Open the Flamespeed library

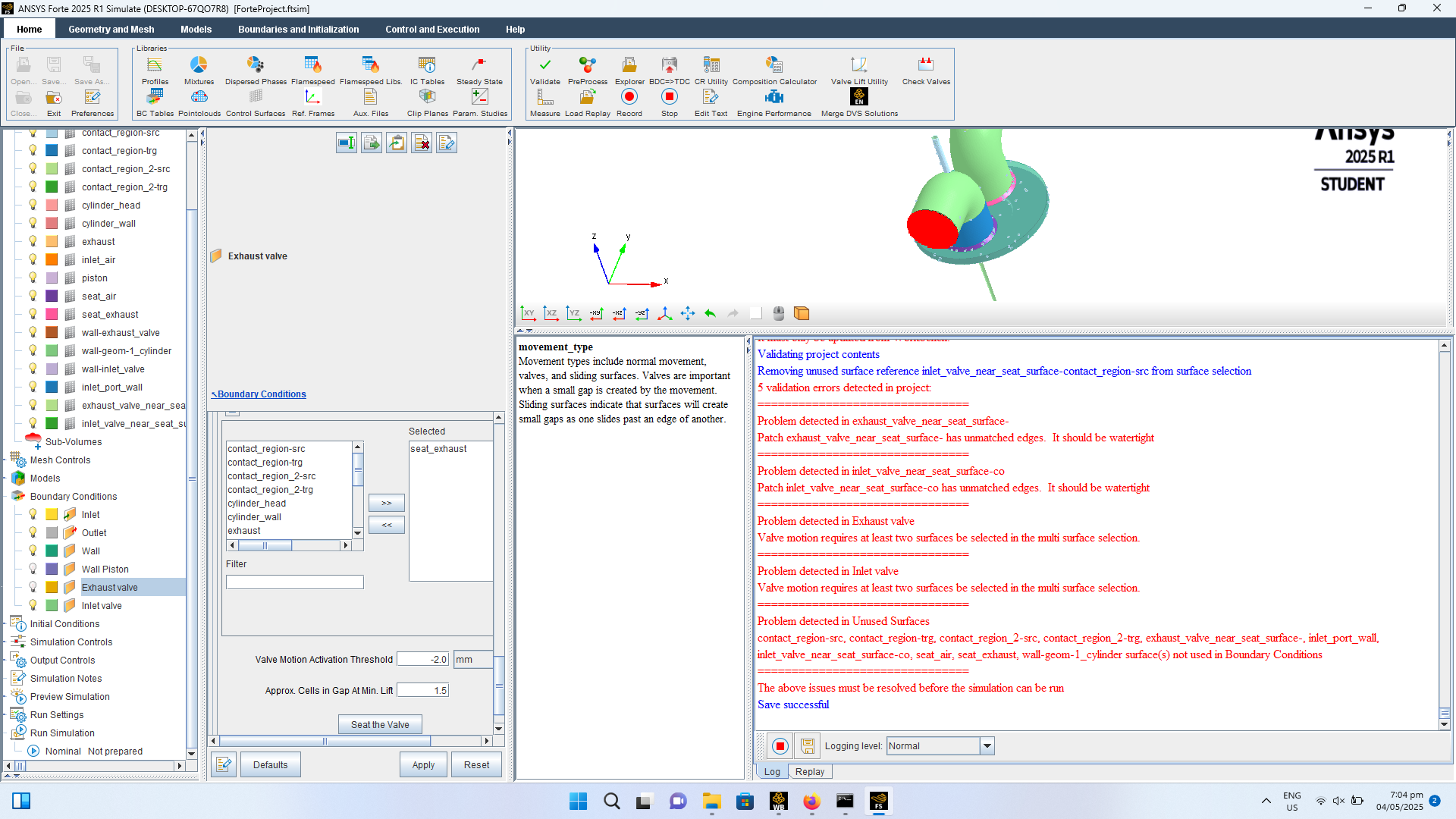312,71
